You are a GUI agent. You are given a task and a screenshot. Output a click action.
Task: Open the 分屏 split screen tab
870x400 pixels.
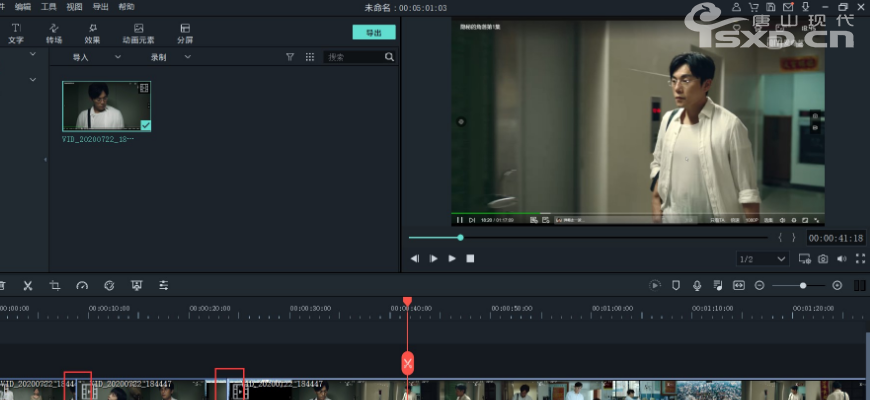185,33
